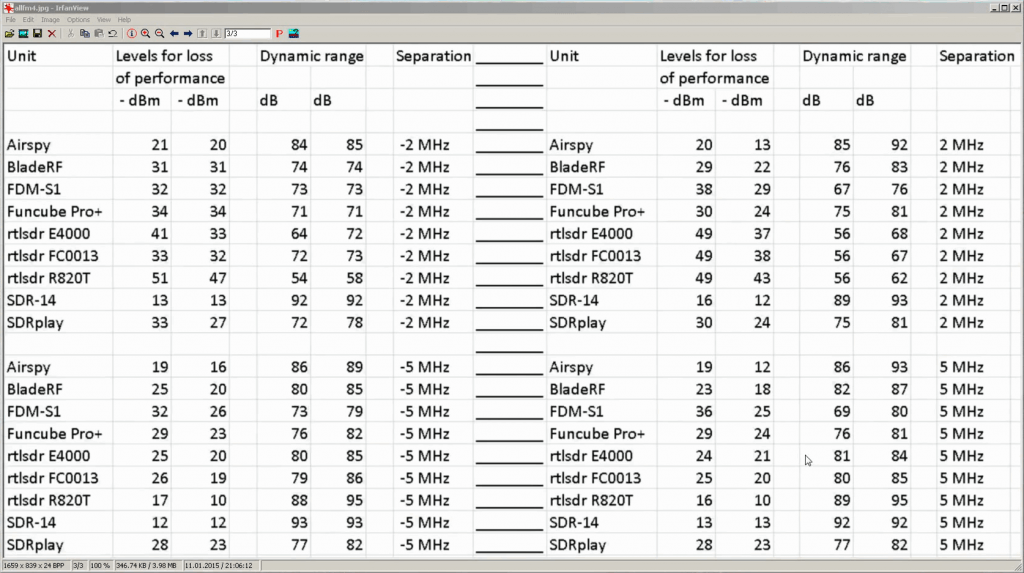Click the 1659 x 839 x 24 BPP status entry

pos(35,565)
